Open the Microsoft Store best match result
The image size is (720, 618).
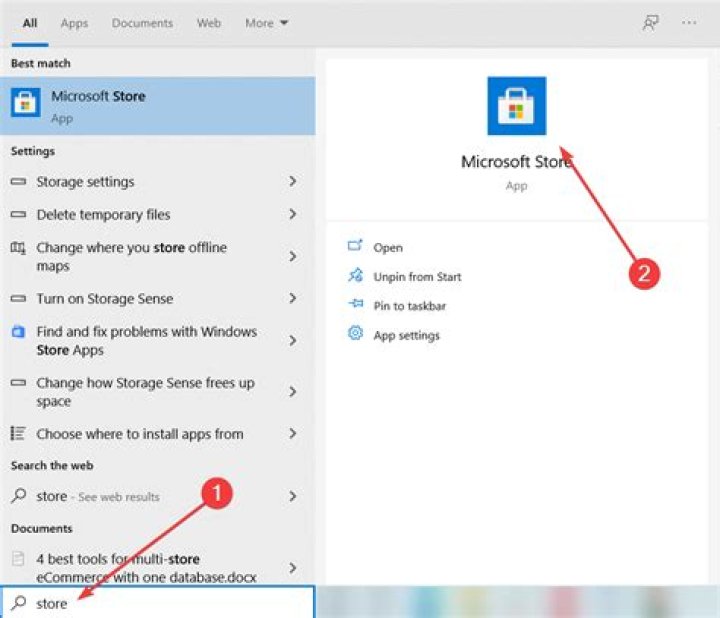pos(158,106)
